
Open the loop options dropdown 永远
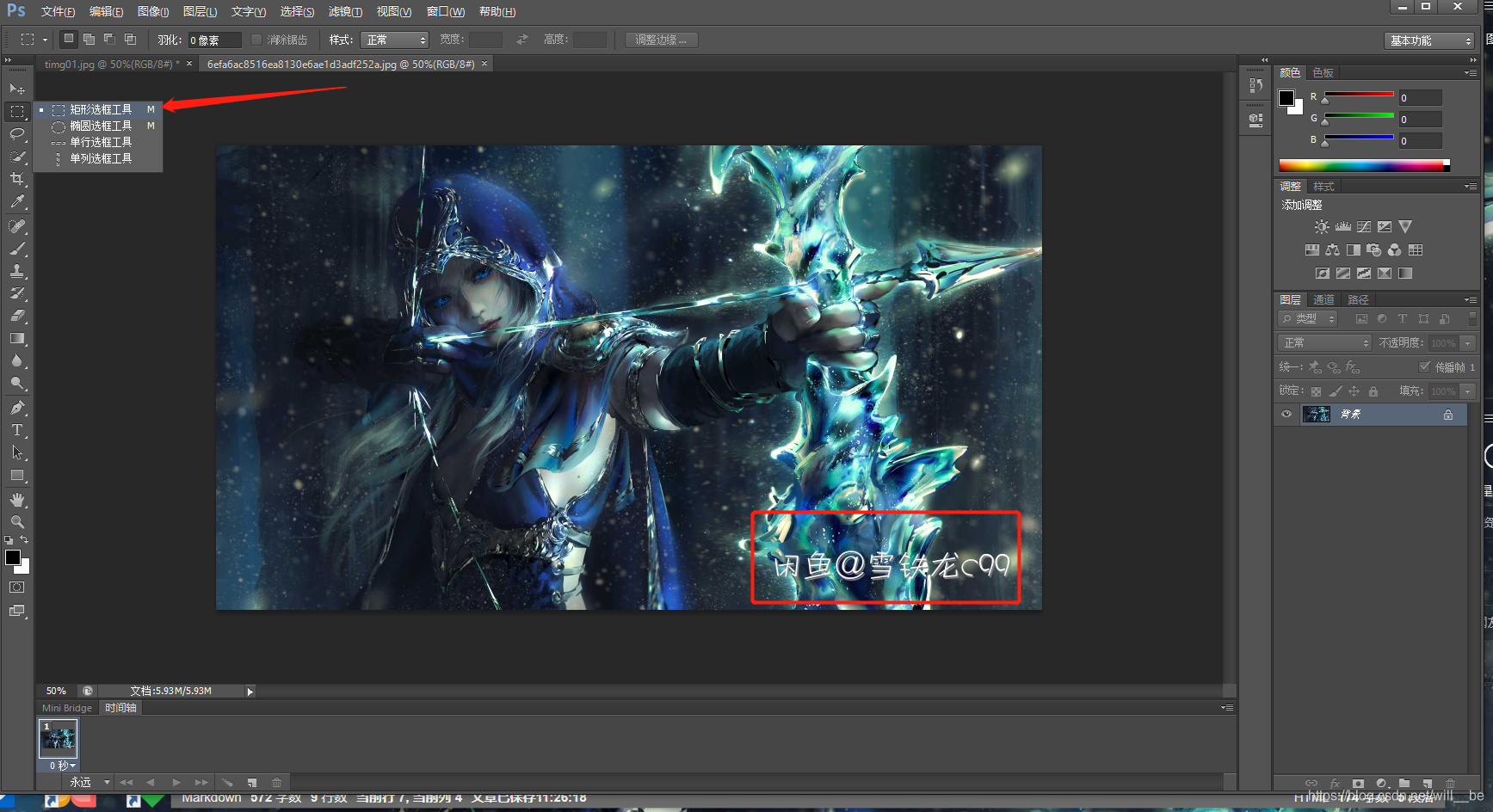pyautogui.click(x=90, y=782)
